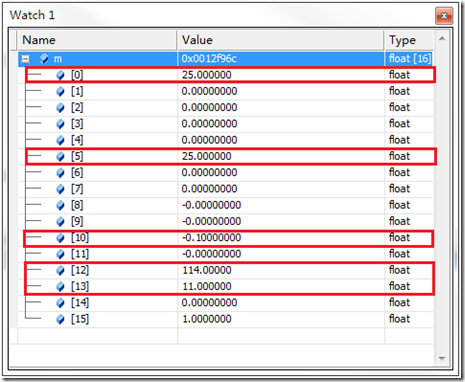Click the variable icon beside m
465x382 pixels.
[x=44, y=59]
